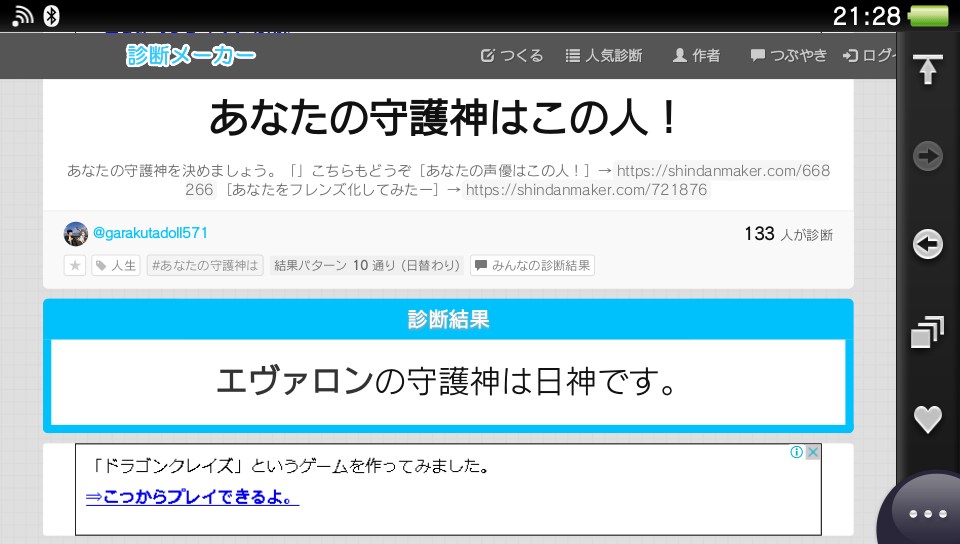Open みんなの診断結果 button

click(x=532, y=266)
